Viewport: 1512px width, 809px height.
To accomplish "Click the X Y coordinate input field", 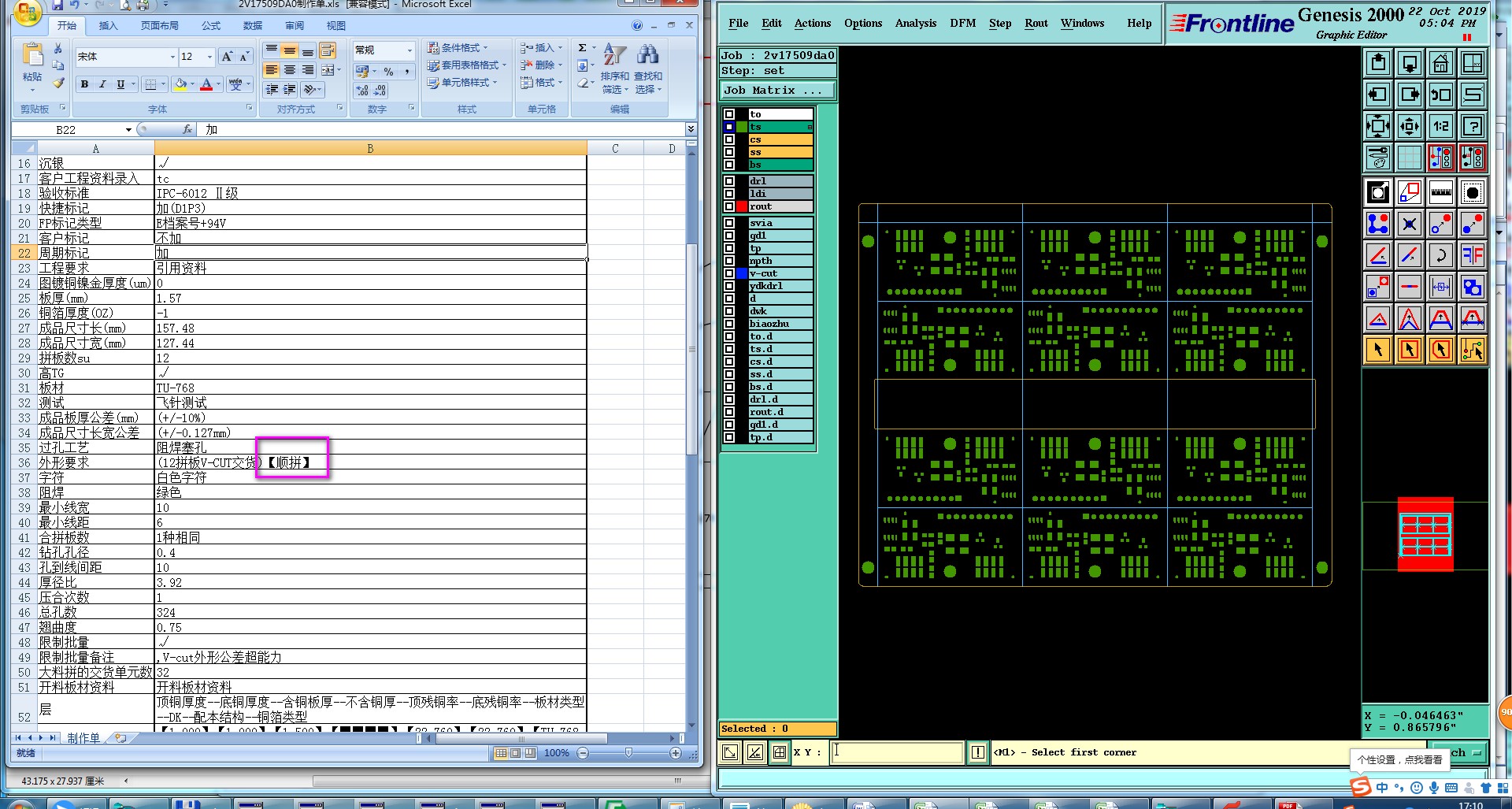I will [898, 752].
